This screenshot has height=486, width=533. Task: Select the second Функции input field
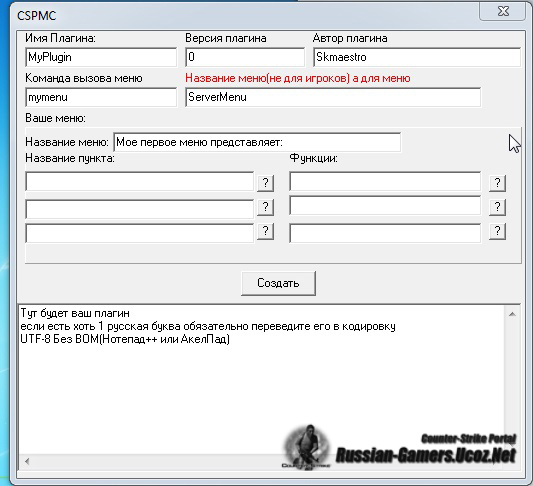385,205
